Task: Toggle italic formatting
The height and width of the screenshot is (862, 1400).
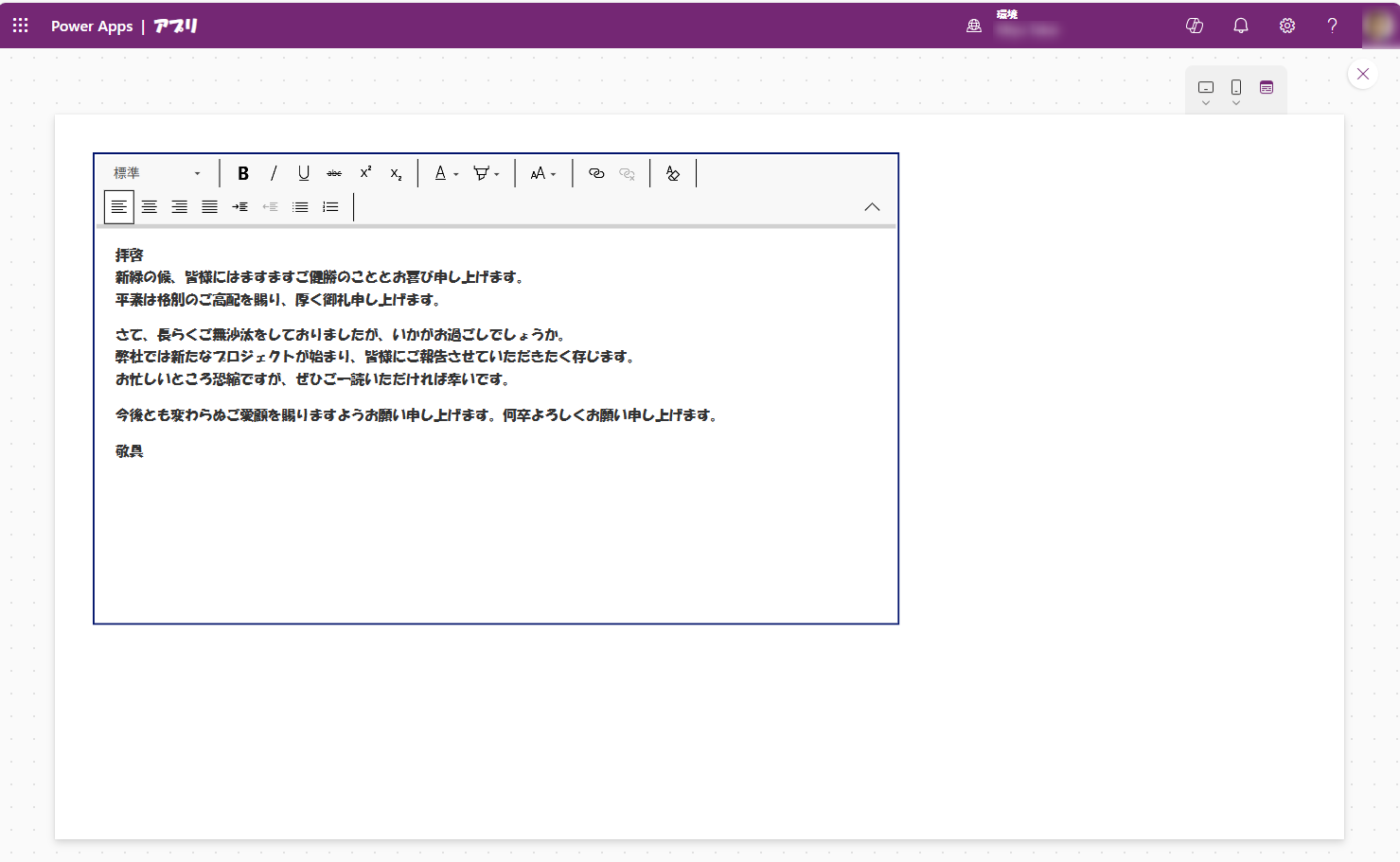Action: 274,173
